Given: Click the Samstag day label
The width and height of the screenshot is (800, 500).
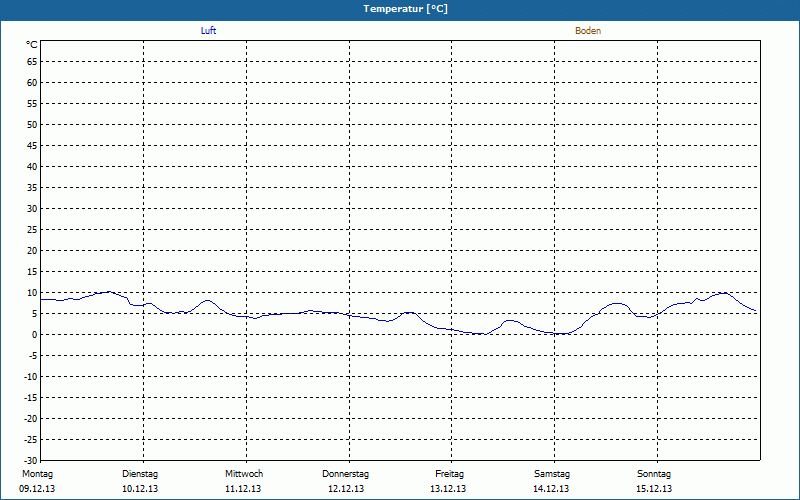Looking at the screenshot, I should tap(552, 473).
